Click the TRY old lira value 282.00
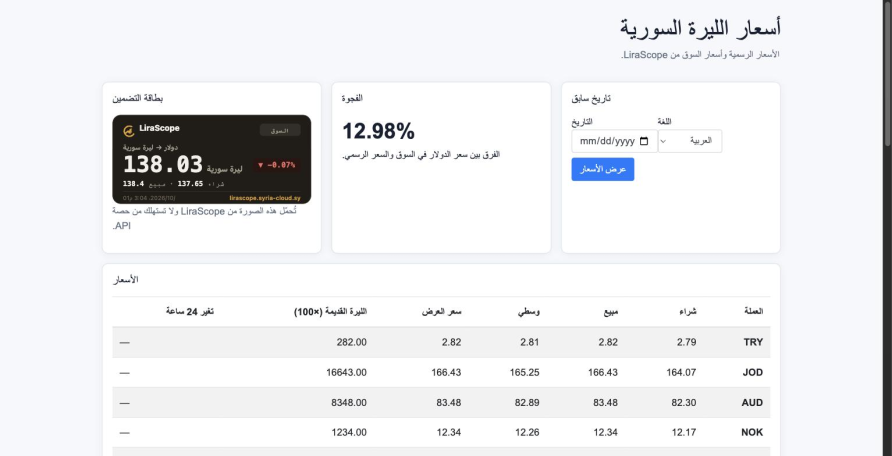This screenshot has height=456, width=892. [352, 342]
